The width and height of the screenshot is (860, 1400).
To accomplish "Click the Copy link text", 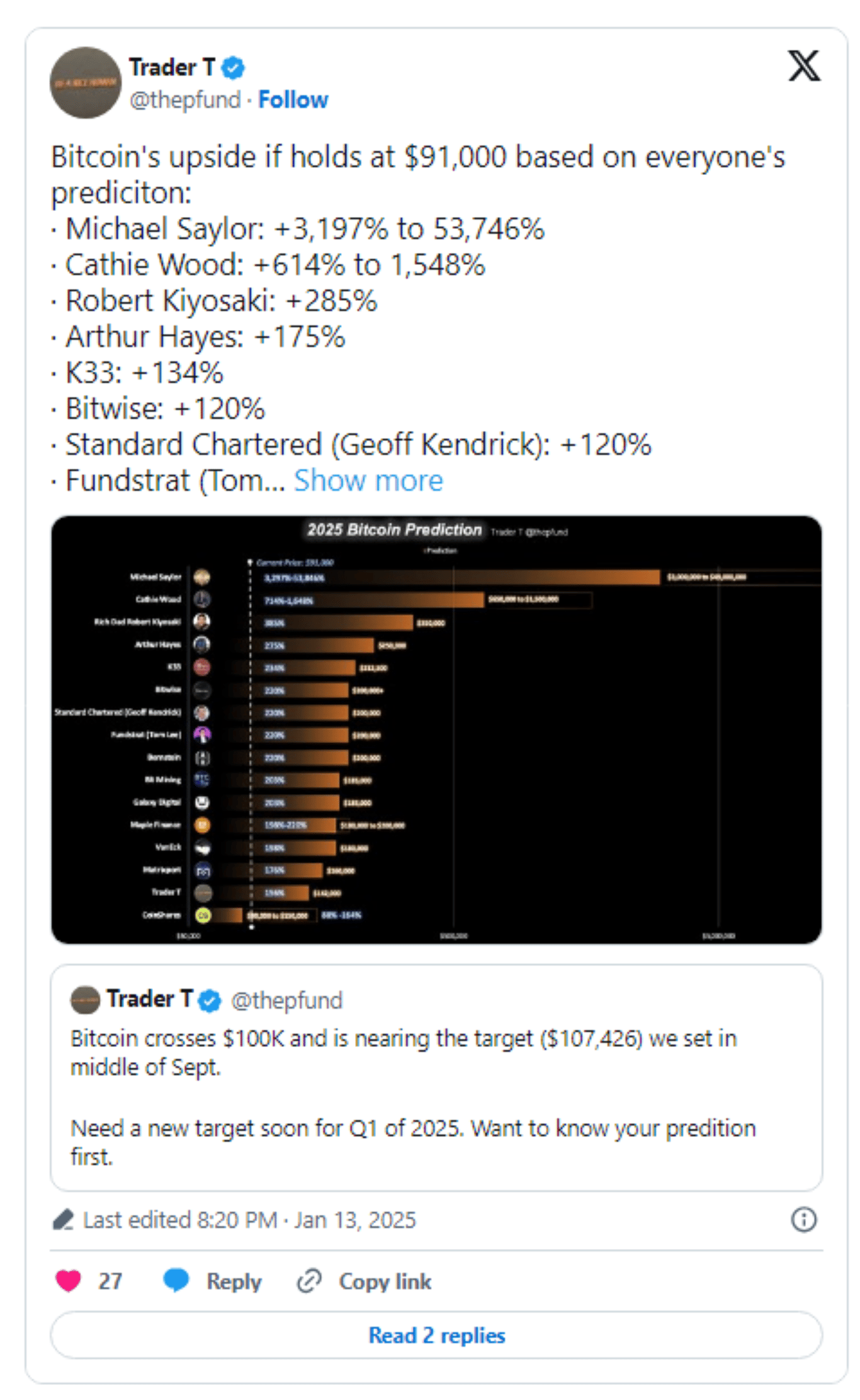I will [385, 1282].
